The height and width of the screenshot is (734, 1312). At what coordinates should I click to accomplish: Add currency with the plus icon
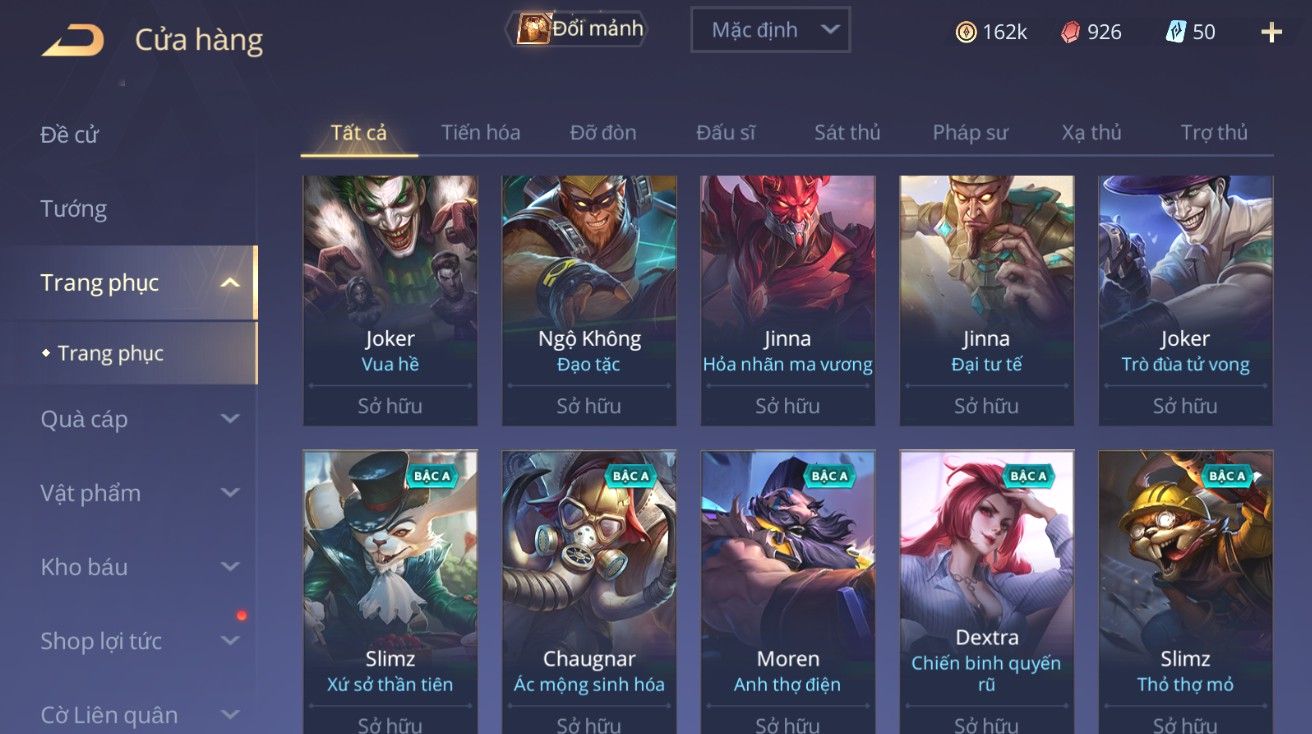coord(1271,32)
